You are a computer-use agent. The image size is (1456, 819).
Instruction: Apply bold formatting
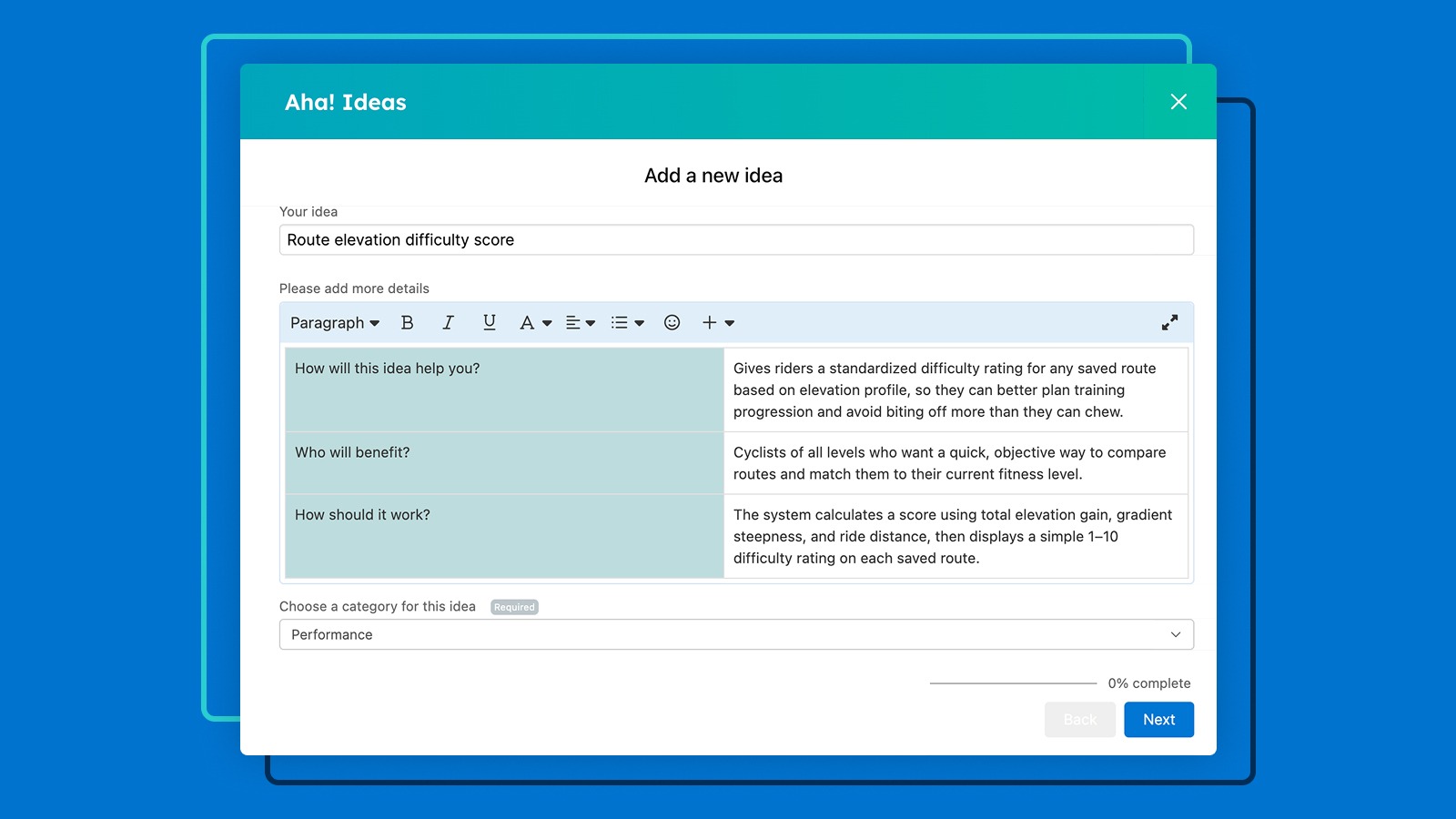[x=407, y=323]
